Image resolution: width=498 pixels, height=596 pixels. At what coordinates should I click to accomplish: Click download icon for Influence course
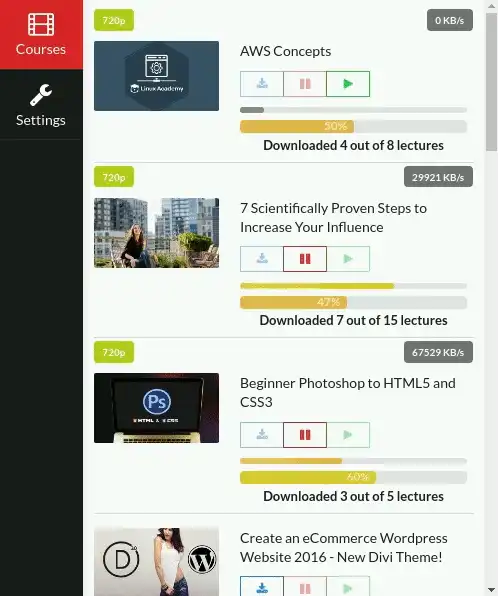(262, 259)
